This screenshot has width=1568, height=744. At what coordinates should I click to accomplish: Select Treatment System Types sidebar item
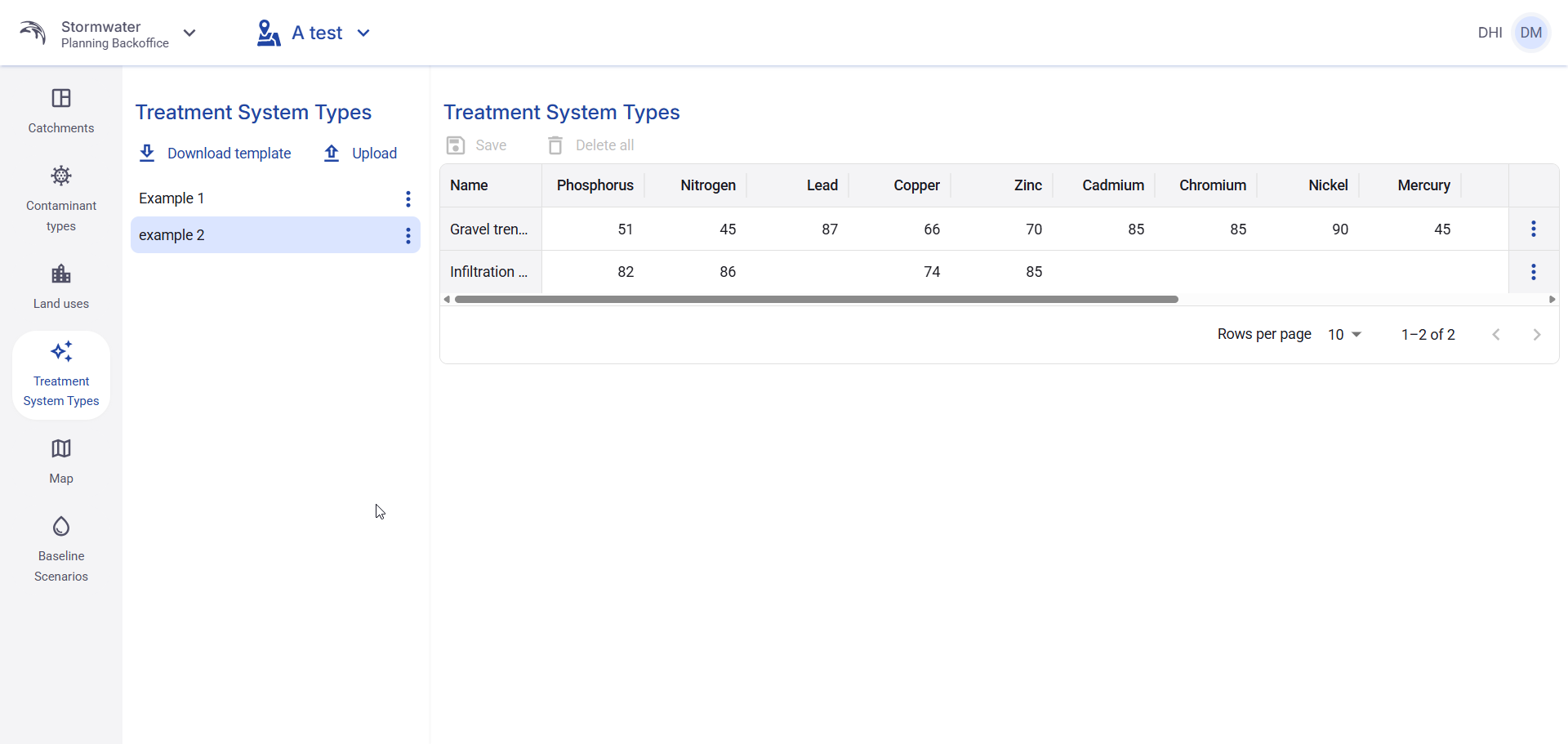point(61,375)
